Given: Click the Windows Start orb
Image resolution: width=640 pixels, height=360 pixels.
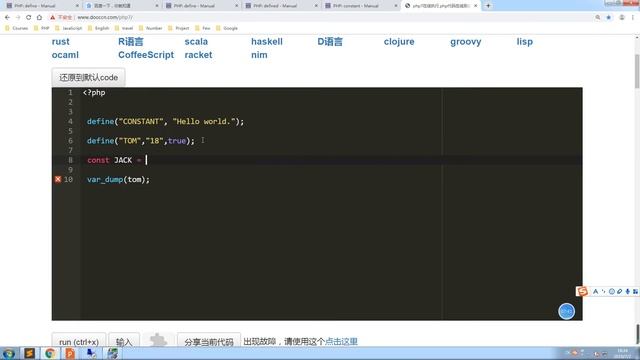Looking at the screenshot, I should 9,353.
